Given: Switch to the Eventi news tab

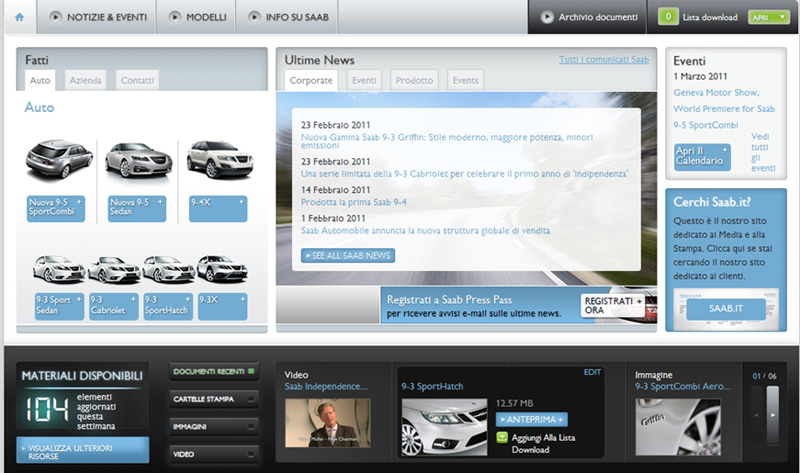Looking at the screenshot, I should coord(364,80).
